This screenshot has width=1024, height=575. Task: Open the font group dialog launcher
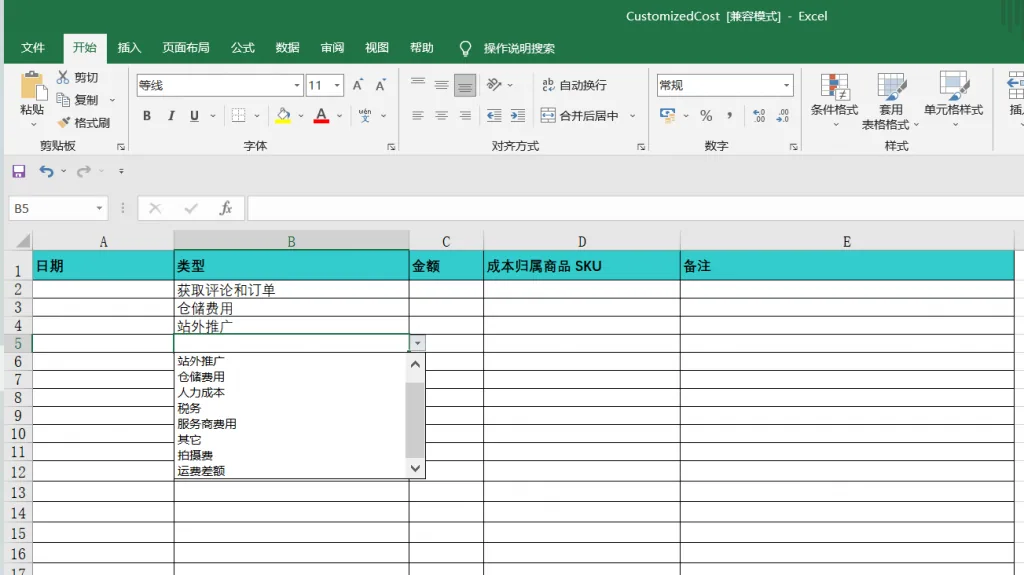(x=391, y=147)
